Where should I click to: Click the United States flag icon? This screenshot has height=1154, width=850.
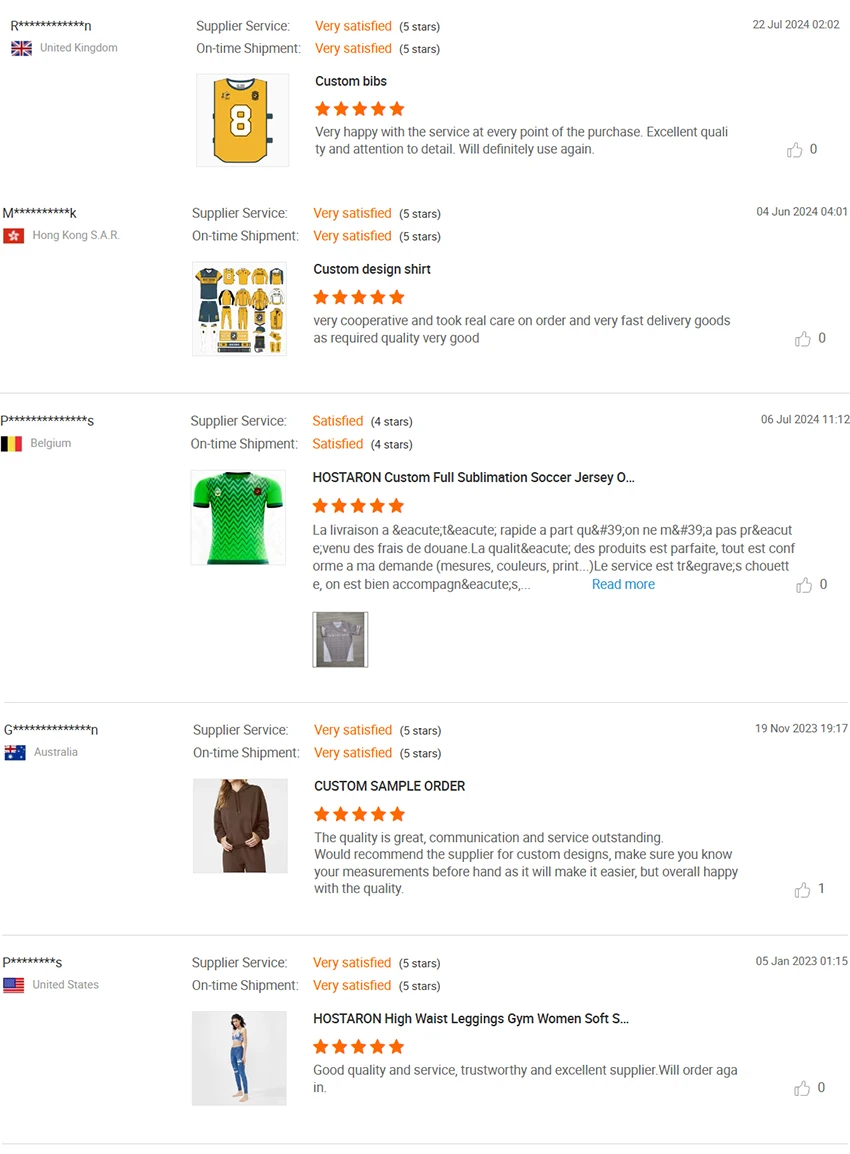(14, 985)
